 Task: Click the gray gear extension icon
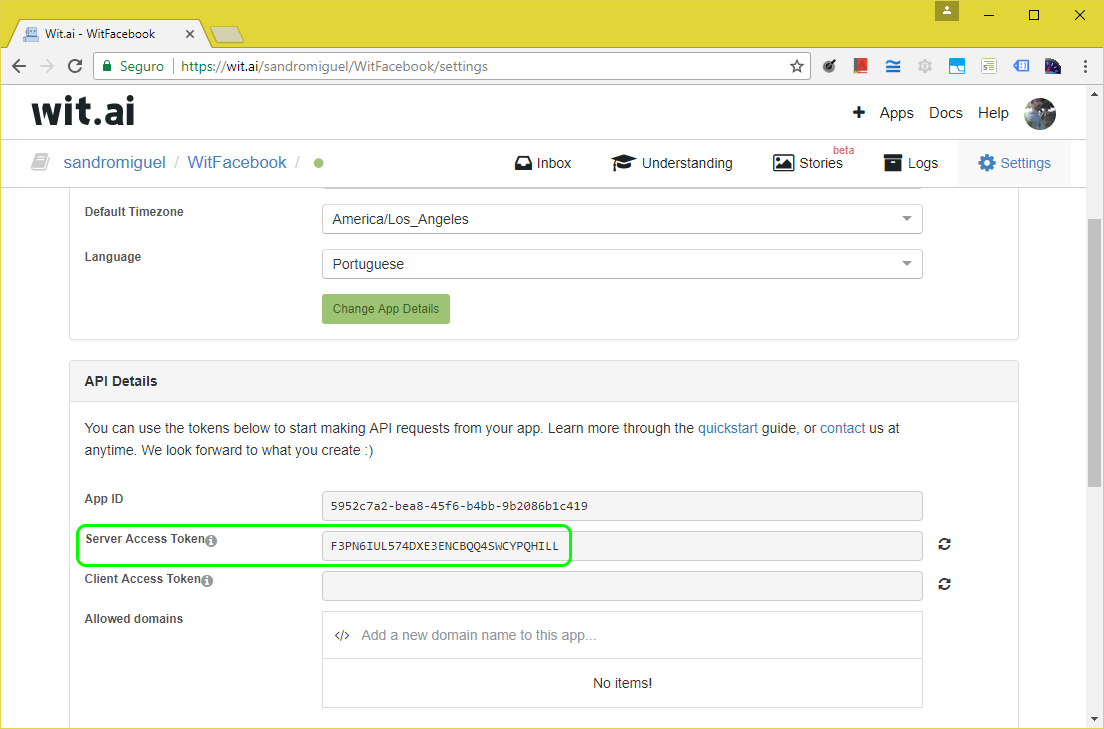[924, 66]
